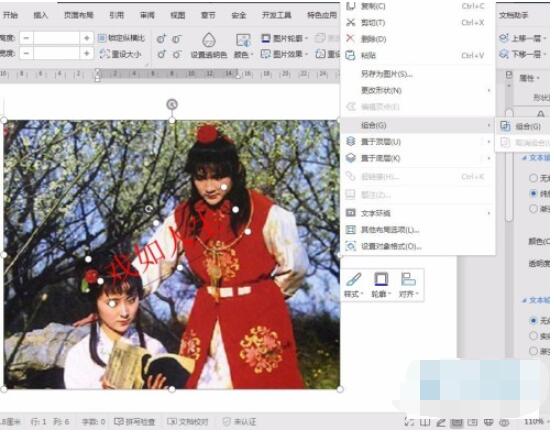
Task: Select the third text outline radio option
Action: (x=534, y=351)
